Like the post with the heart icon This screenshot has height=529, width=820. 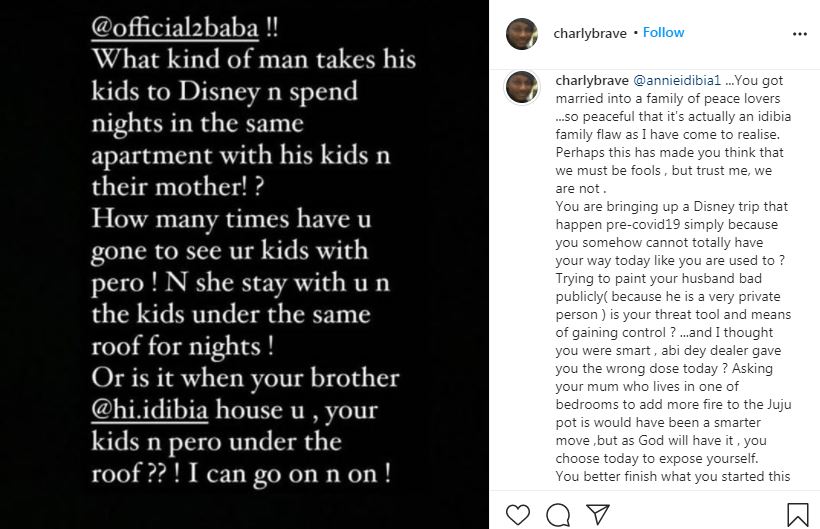[516, 514]
